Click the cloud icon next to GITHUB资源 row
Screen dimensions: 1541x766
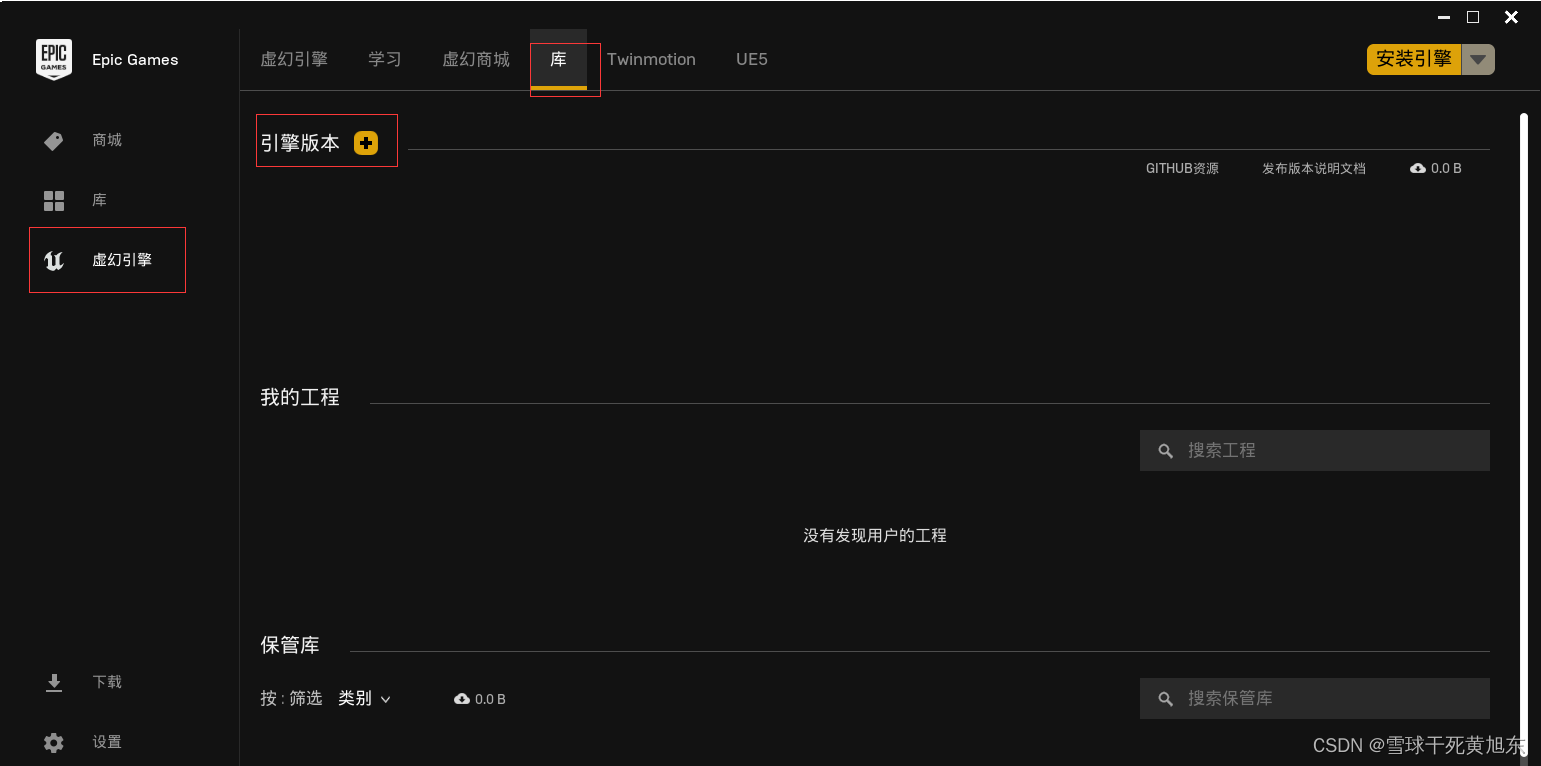point(1418,168)
